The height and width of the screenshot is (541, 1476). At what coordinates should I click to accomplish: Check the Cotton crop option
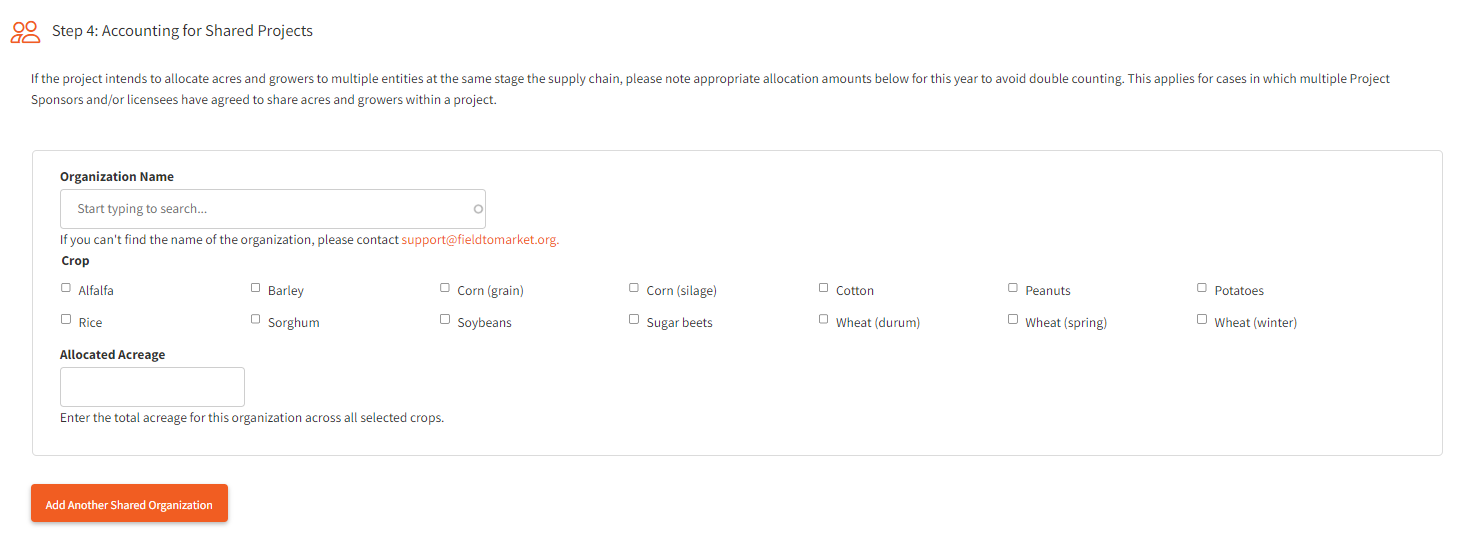824,288
